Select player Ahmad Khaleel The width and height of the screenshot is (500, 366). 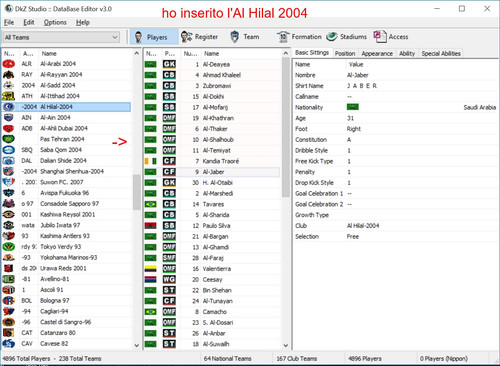(212, 75)
